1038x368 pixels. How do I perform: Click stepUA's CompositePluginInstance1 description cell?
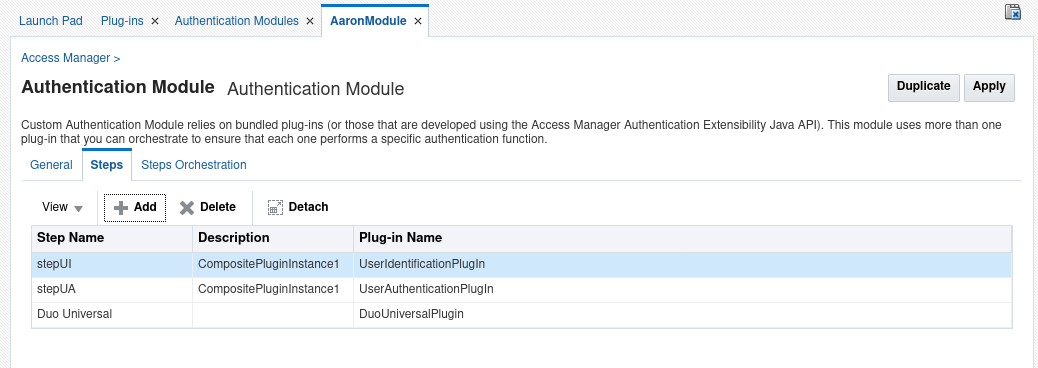tap(273, 289)
